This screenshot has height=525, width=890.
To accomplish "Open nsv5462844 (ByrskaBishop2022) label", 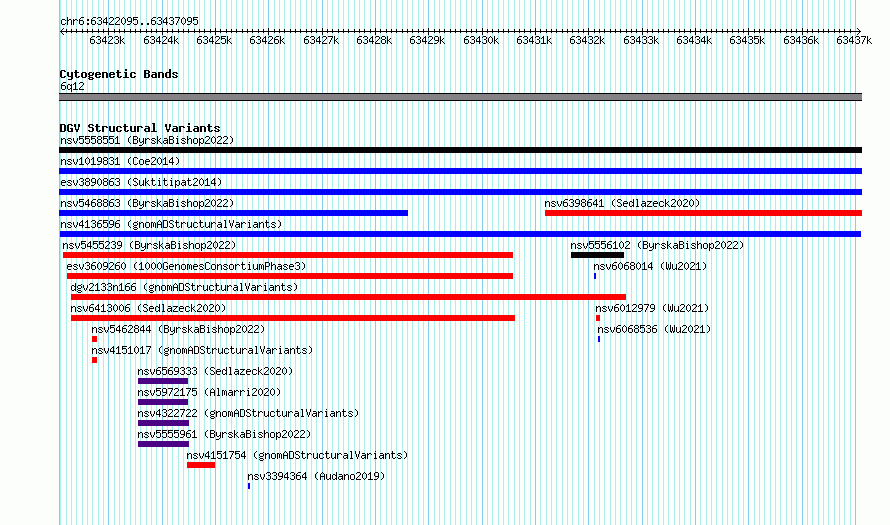I will pyautogui.click(x=178, y=329).
